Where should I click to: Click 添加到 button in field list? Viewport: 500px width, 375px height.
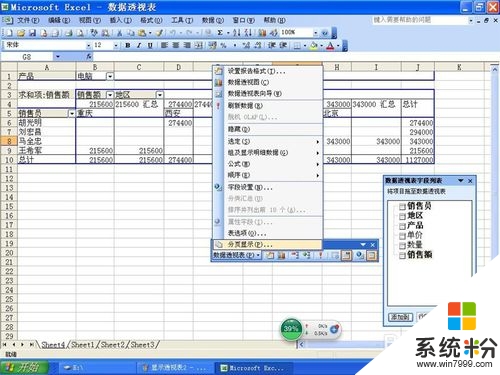coord(400,317)
